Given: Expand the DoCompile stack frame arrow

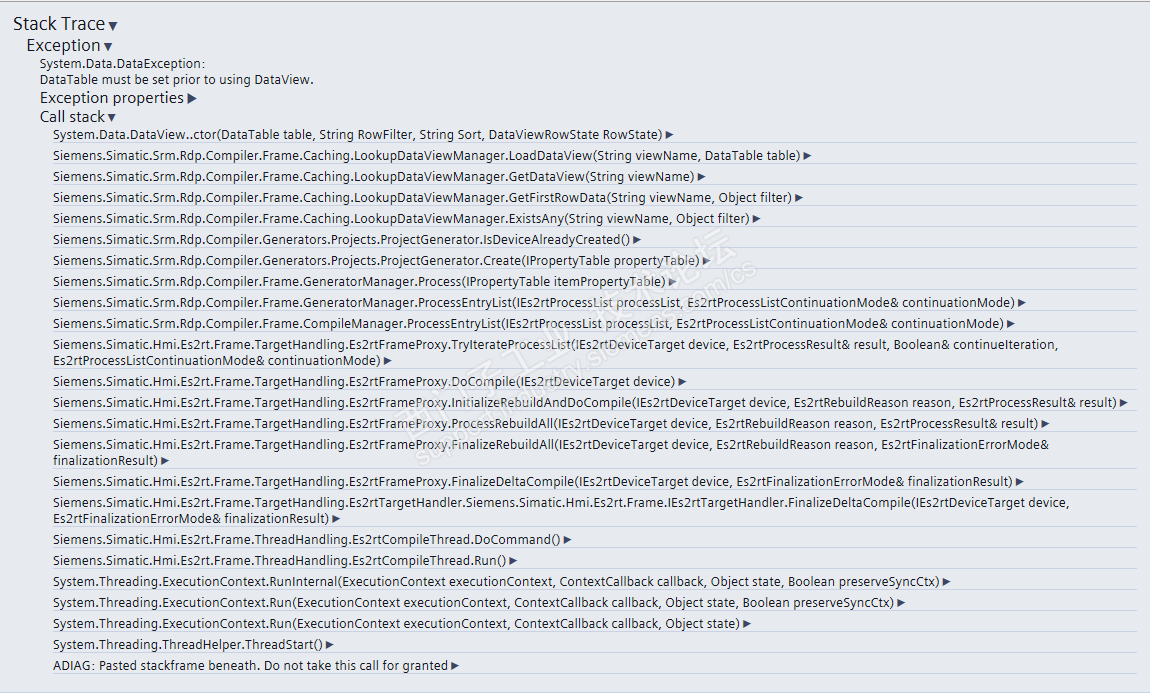Looking at the screenshot, I should [x=683, y=382].
